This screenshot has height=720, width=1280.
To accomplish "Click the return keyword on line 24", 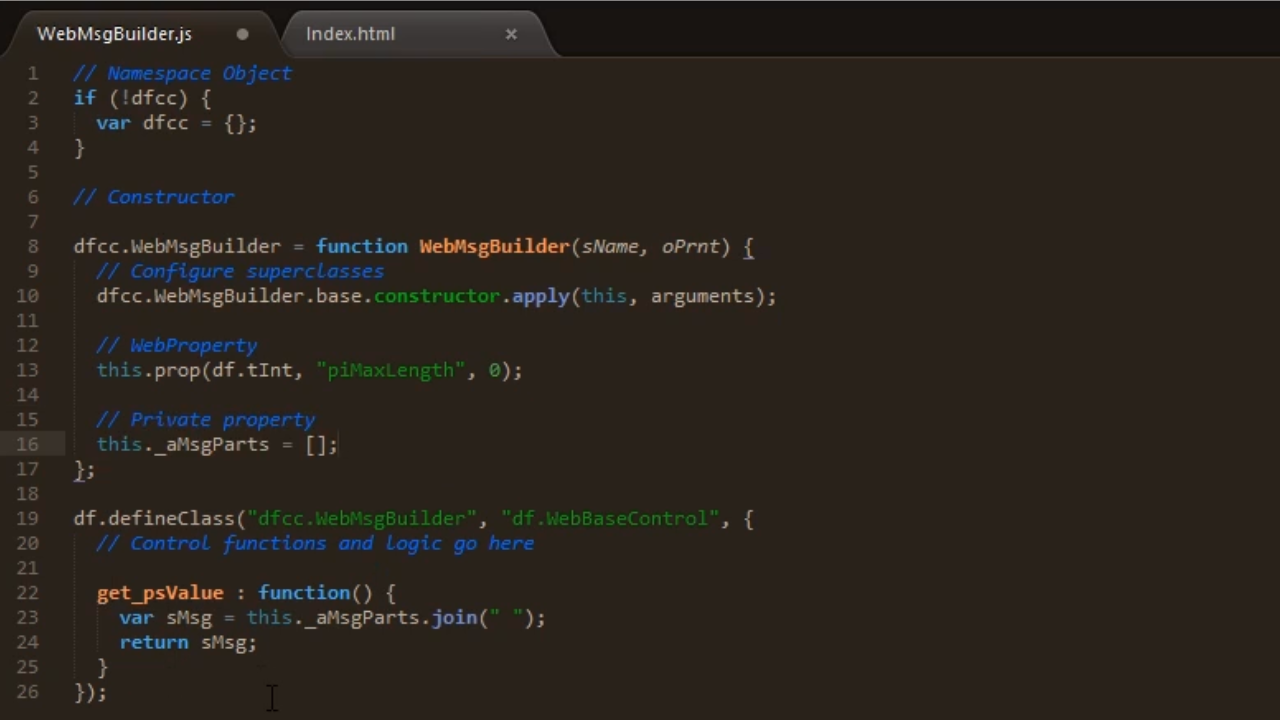I will point(153,643).
